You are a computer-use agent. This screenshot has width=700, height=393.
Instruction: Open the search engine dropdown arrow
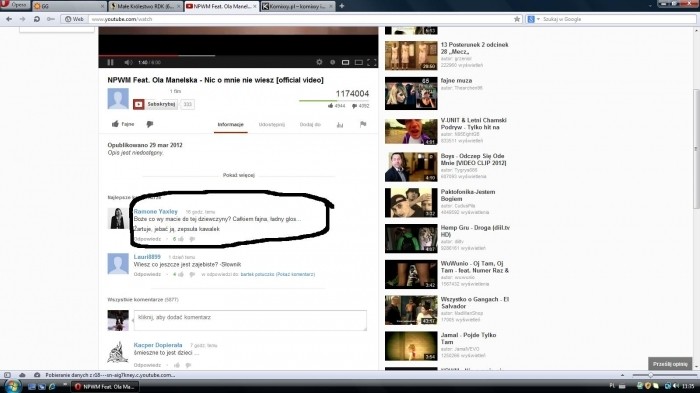pos(538,19)
